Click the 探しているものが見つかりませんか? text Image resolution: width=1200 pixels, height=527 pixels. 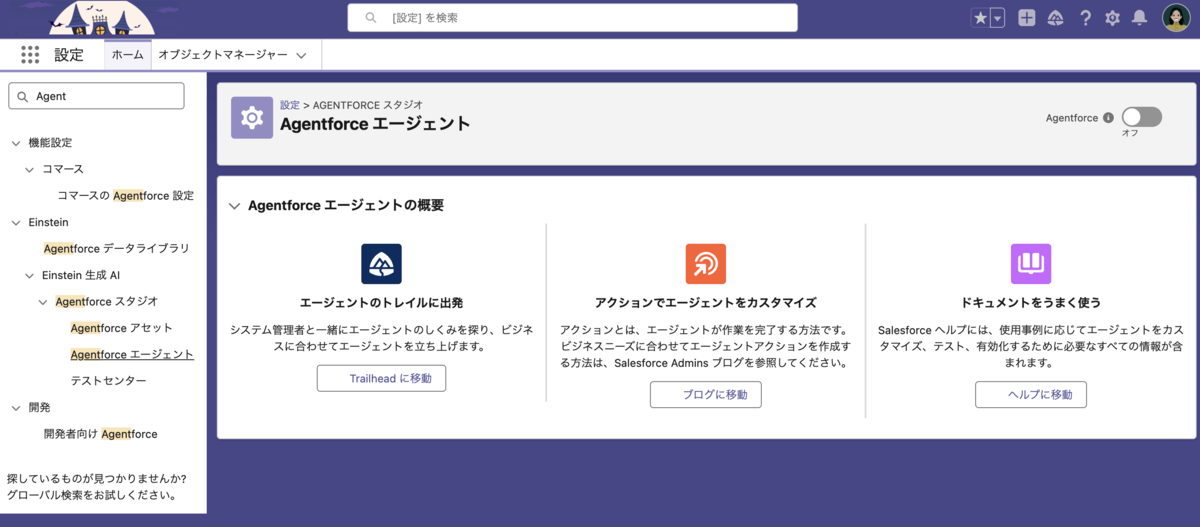96,478
